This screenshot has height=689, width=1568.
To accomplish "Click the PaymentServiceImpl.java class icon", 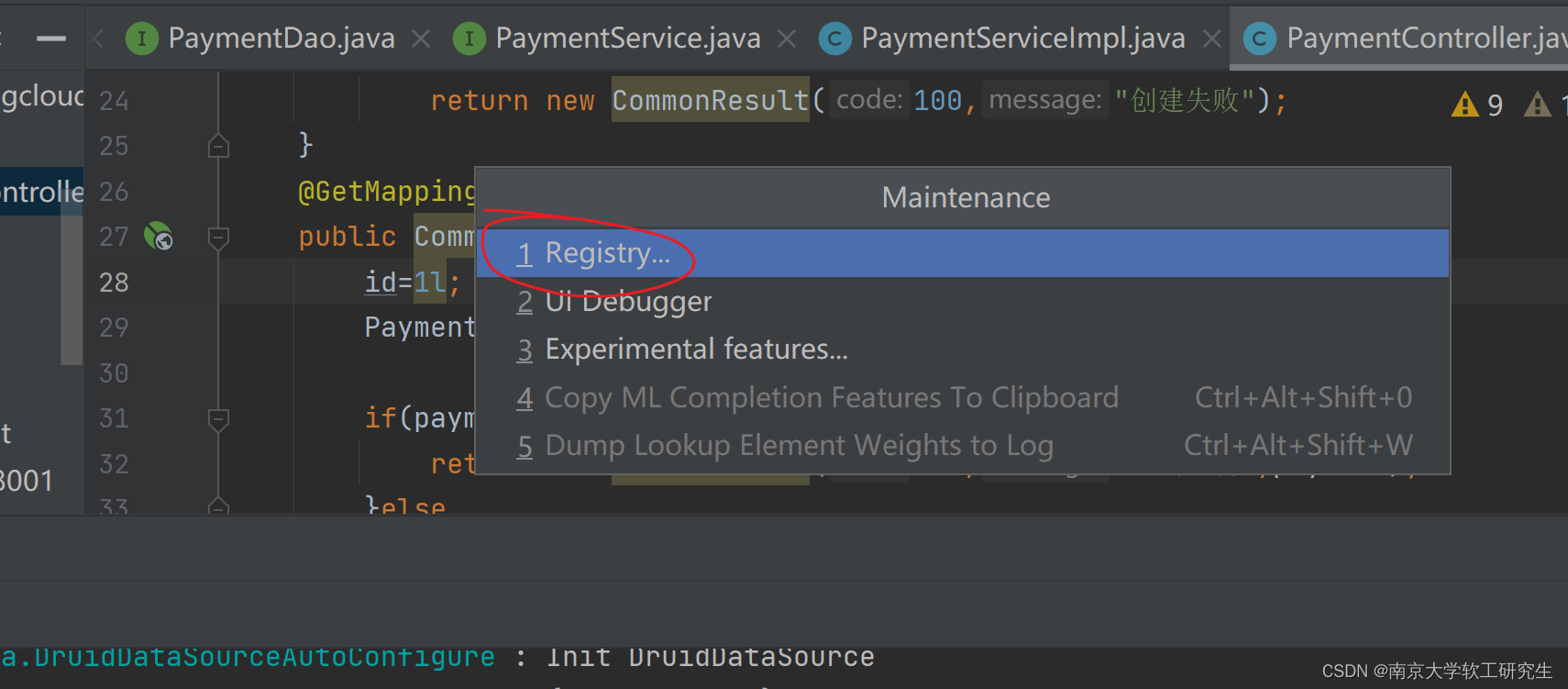I will point(834,39).
